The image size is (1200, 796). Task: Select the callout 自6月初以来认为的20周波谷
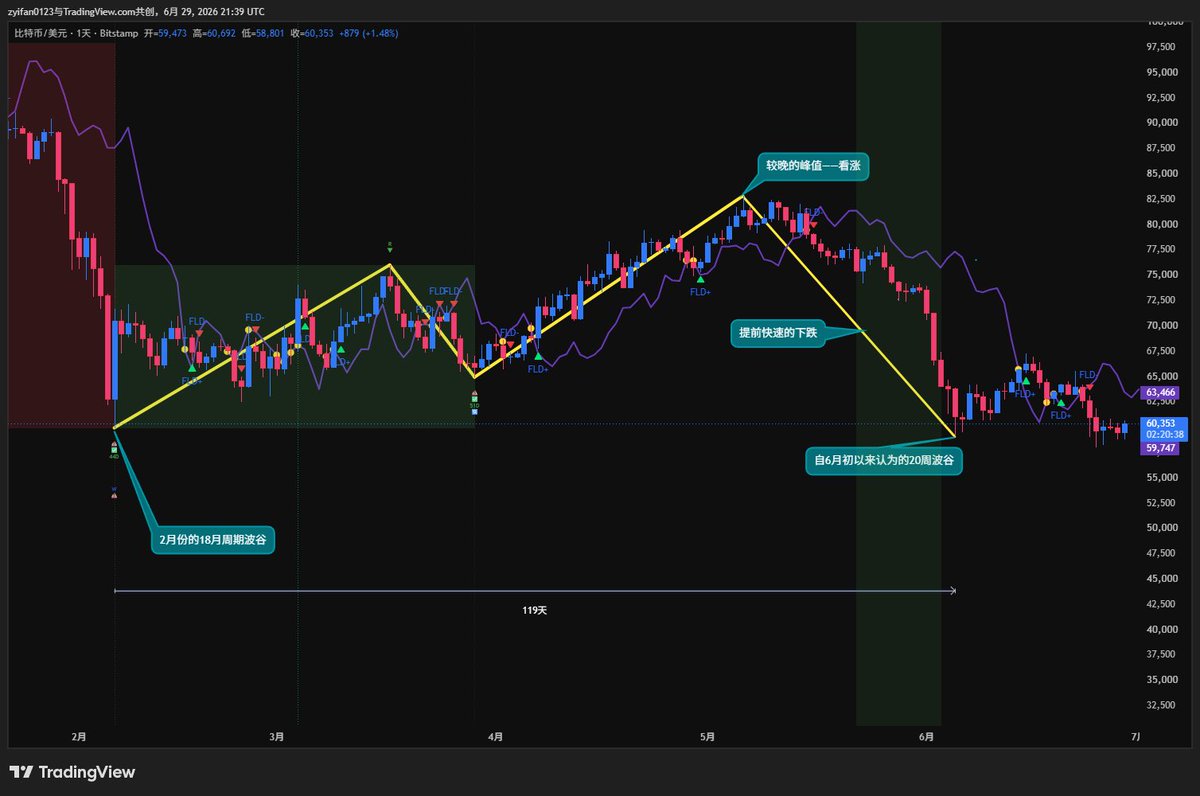point(884,462)
